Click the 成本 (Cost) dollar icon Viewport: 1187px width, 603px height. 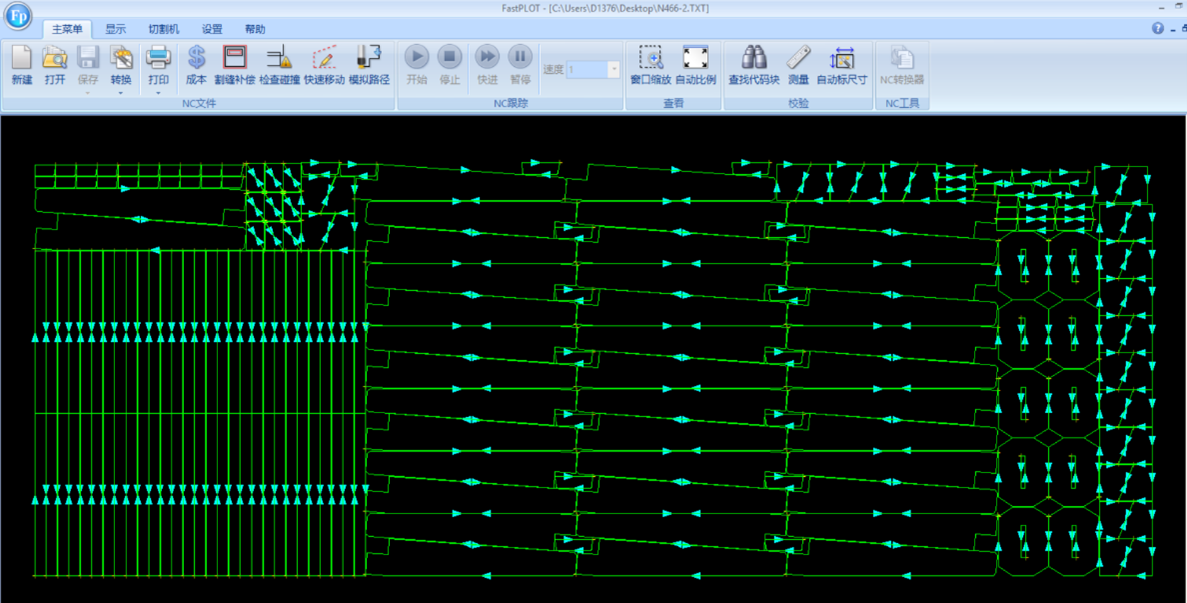tap(196, 64)
